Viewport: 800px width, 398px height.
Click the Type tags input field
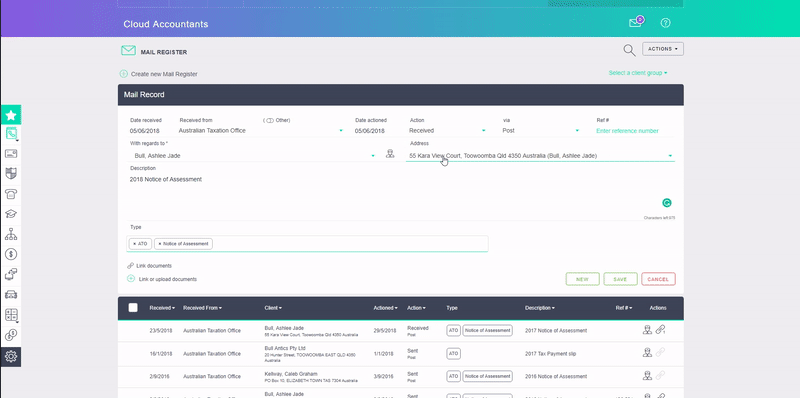307,244
